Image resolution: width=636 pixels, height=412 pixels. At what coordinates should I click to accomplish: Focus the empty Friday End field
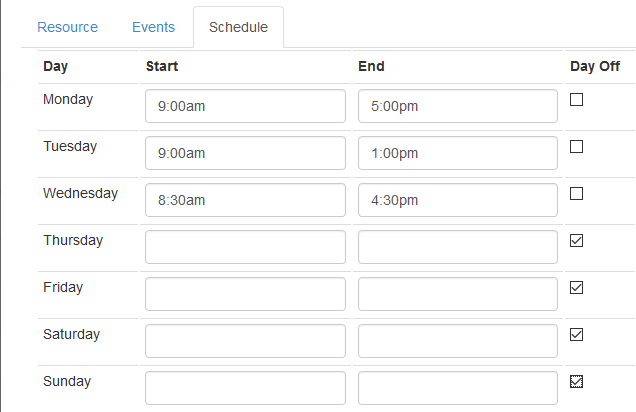tap(457, 294)
